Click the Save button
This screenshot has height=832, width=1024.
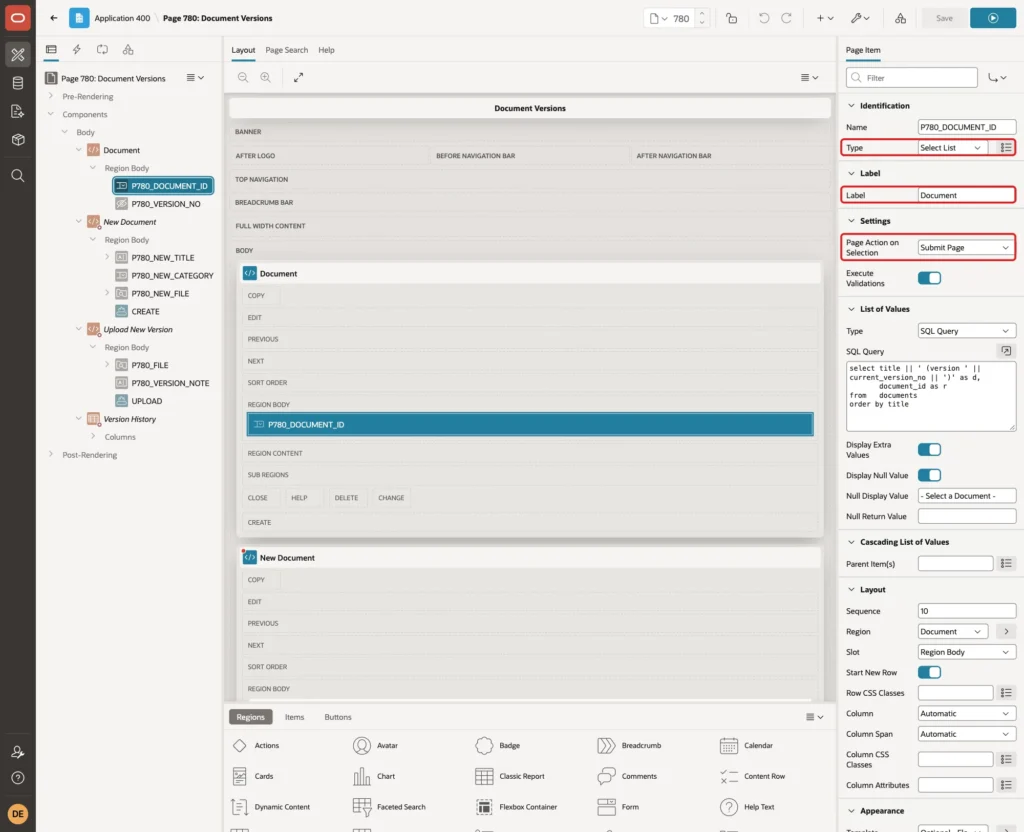tap(944, 18)
